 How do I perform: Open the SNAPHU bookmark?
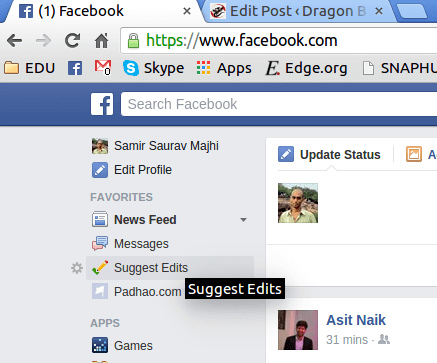pos(400,68)
